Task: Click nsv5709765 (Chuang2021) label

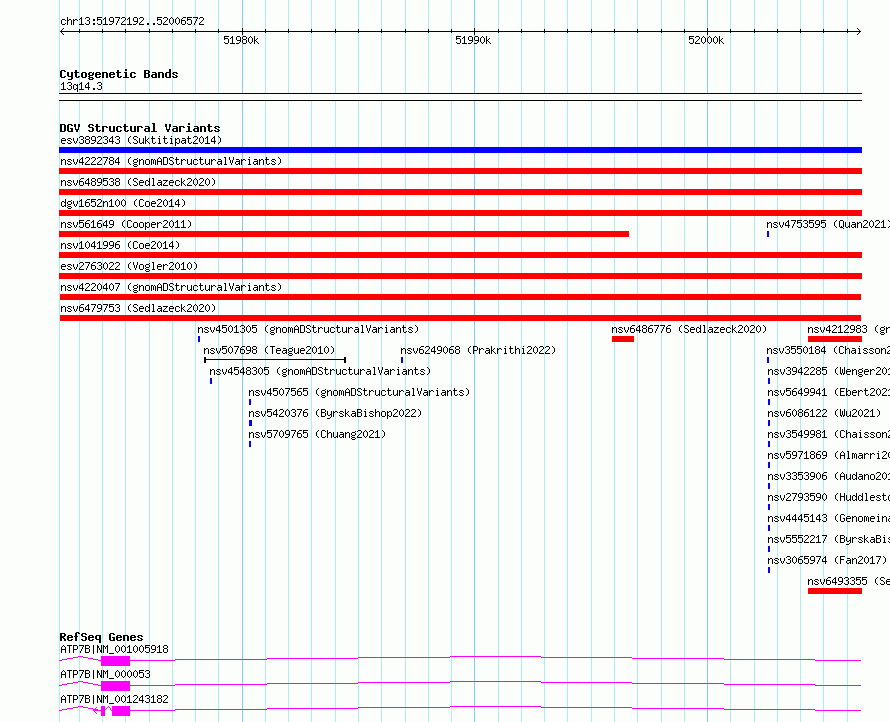Action: pos(317,434)
